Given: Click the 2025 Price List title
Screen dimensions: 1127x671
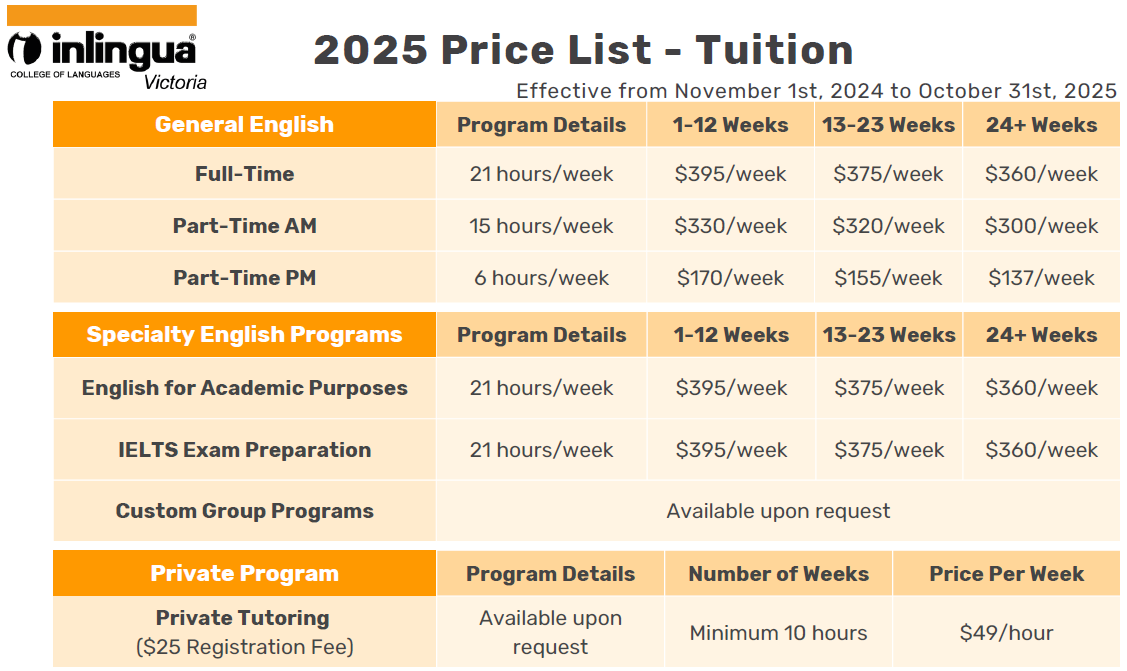Looking at the screenshot, I should point(583,50).
